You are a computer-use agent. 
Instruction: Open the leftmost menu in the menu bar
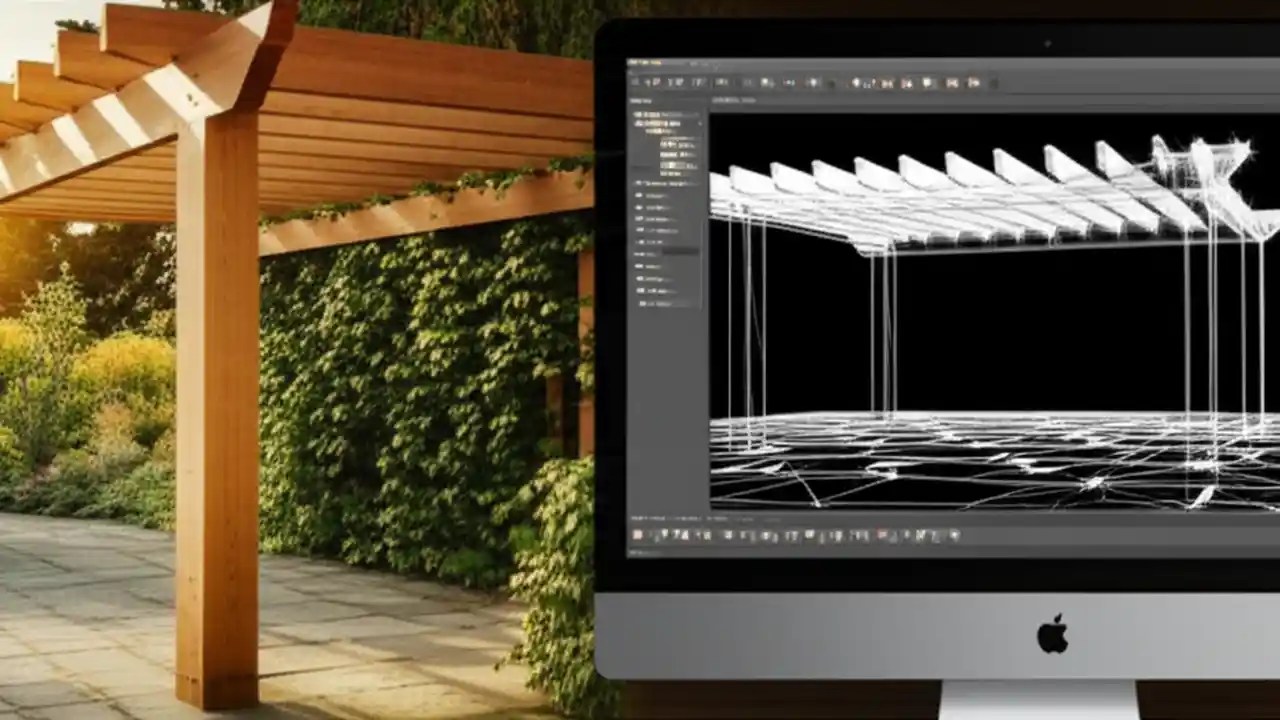point(634,63)
